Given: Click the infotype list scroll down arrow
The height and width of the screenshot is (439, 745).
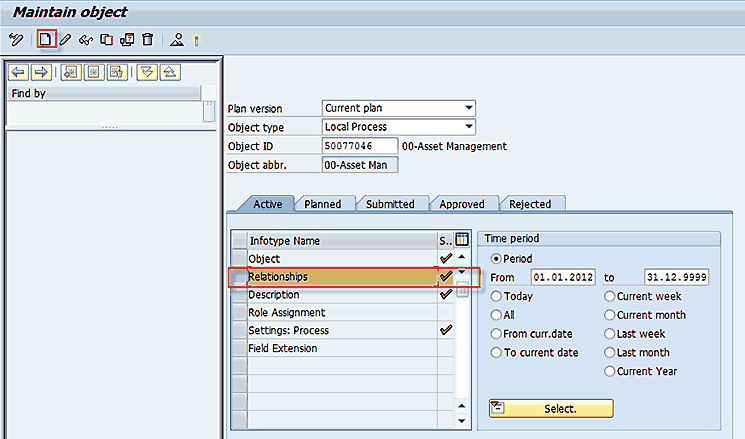Looking at the screenshot, I should (461, 406).
